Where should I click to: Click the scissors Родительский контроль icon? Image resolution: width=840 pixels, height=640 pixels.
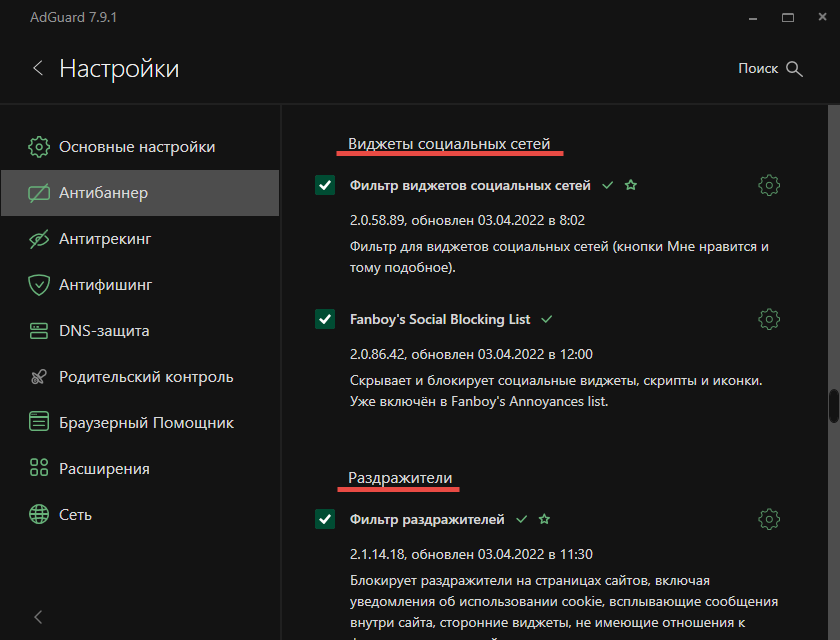tap(39, 377)
